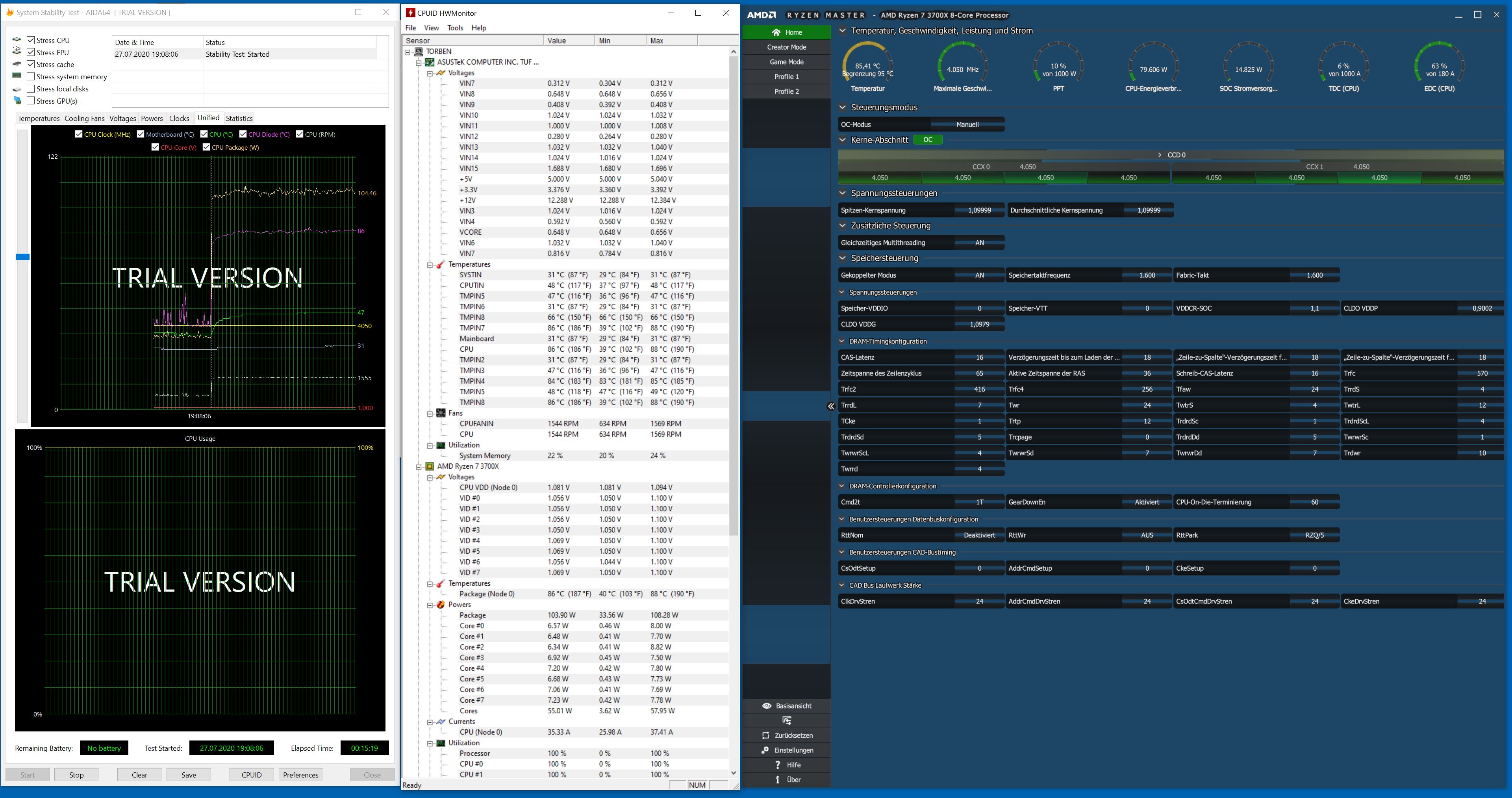Click the blue vertical graph scale slider
Screen dimensions: 1512x798
point(22,256)
